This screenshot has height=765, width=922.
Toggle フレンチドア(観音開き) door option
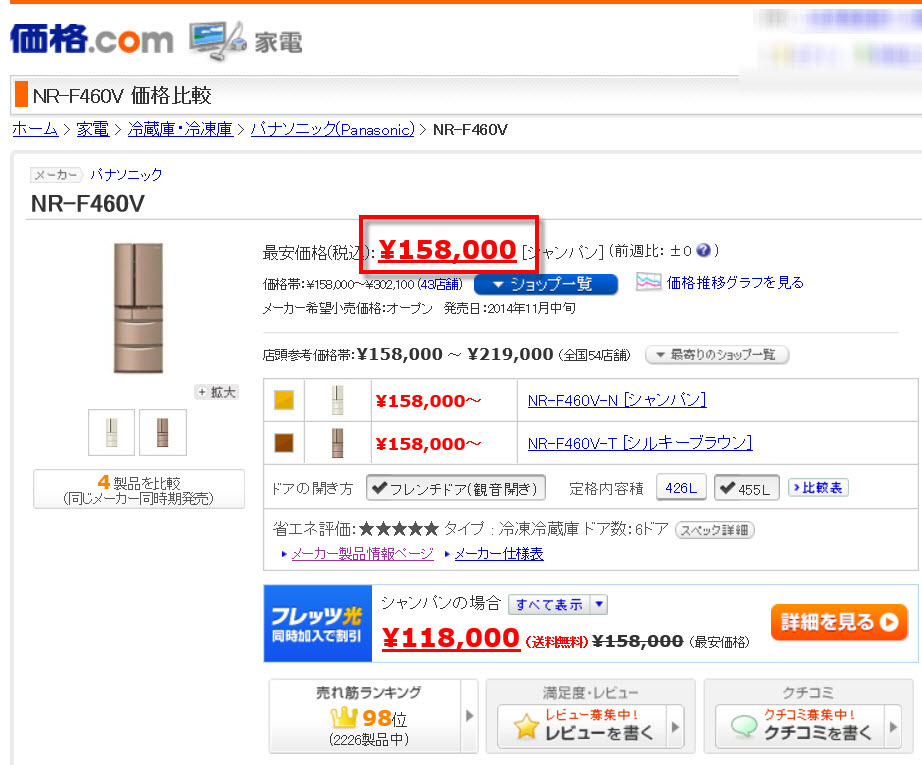tap(456, 488)
